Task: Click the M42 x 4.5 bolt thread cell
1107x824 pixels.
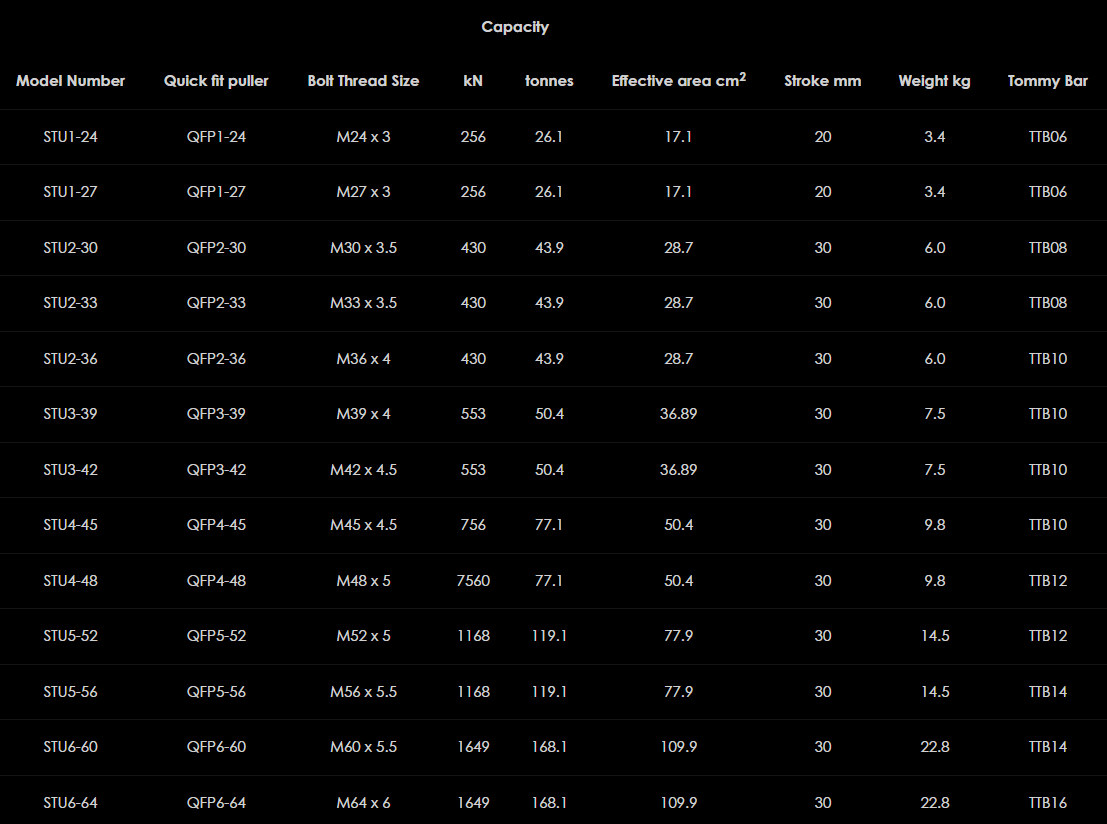Action: [363, 470]
